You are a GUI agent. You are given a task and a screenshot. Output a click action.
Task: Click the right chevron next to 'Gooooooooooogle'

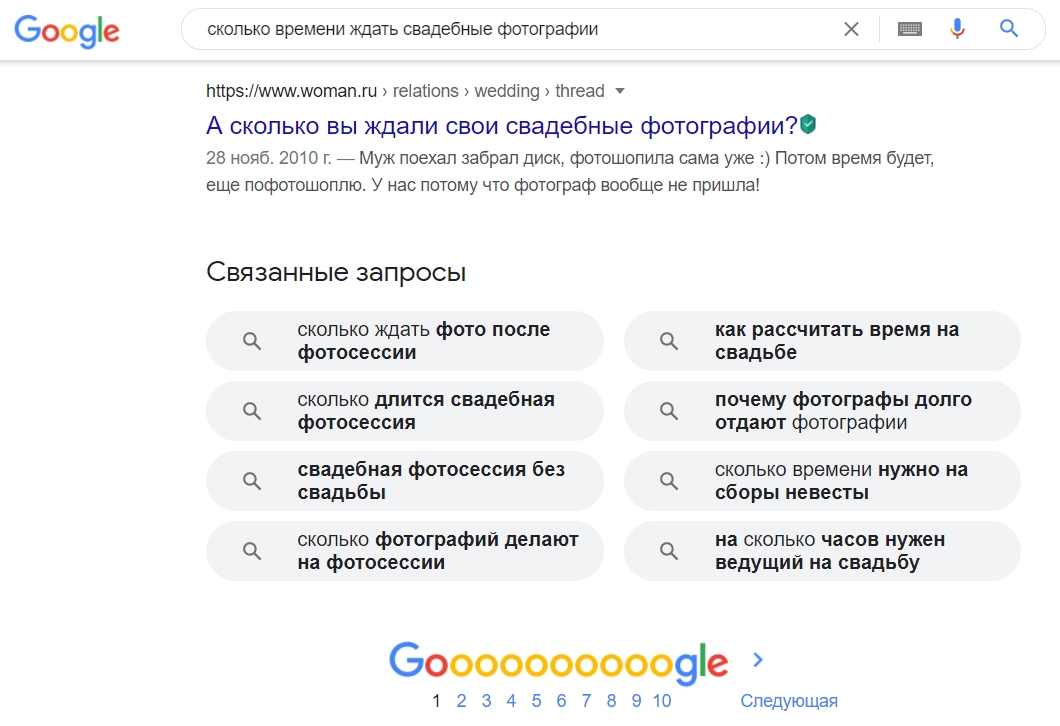pyautogui.click(x=757, y=660)
